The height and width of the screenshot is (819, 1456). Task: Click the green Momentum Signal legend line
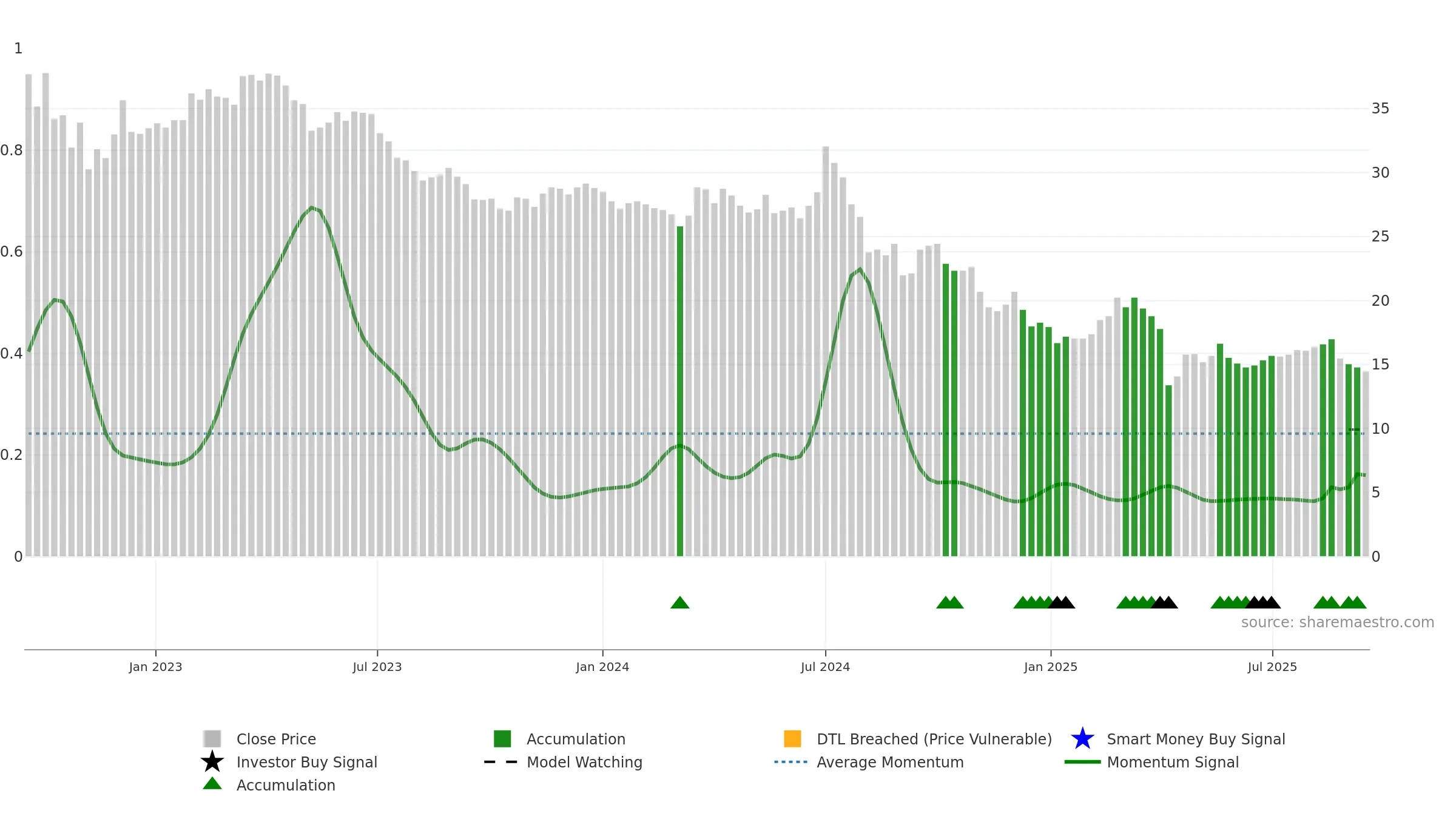1082,762
